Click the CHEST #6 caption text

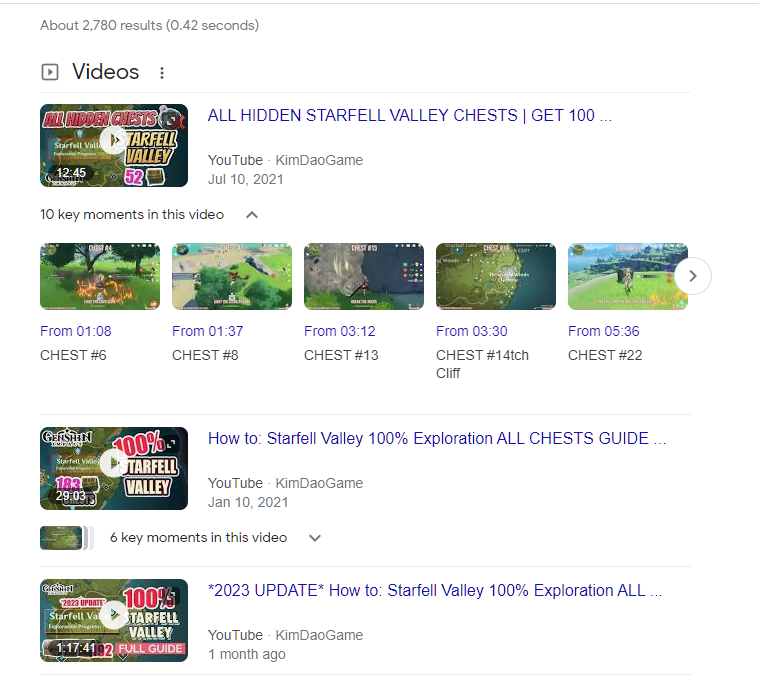point(73,355)
